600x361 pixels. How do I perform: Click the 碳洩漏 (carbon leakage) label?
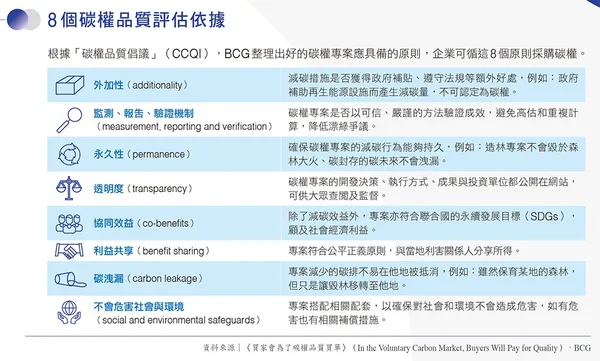148,279
